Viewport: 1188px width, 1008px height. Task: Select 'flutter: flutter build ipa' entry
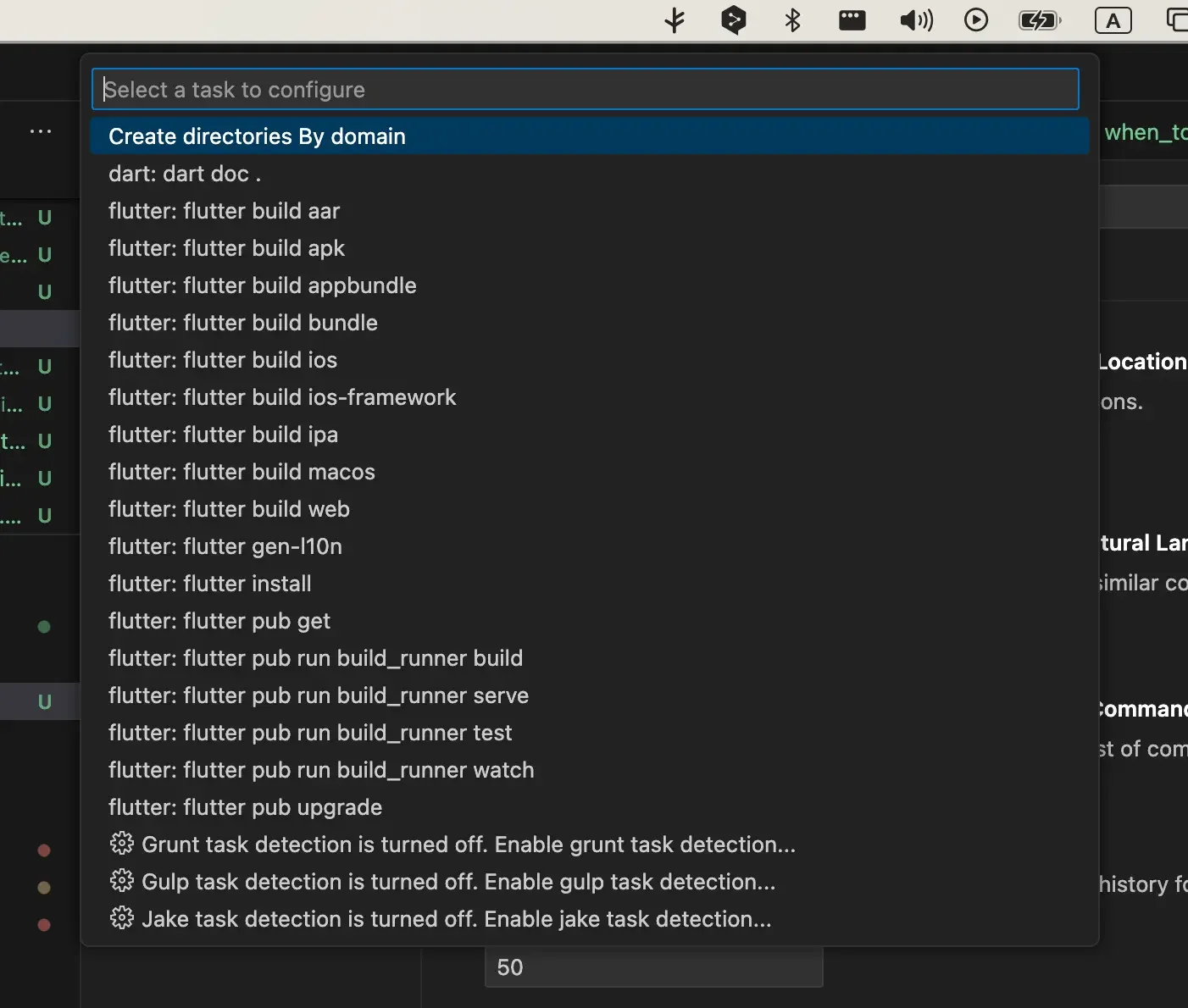pos(590,435)
